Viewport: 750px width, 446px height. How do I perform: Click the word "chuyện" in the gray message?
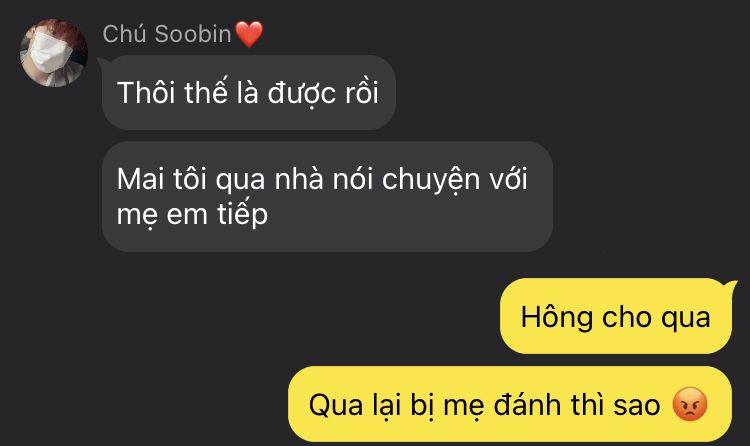pyautogui.click(x=430, y=180)
